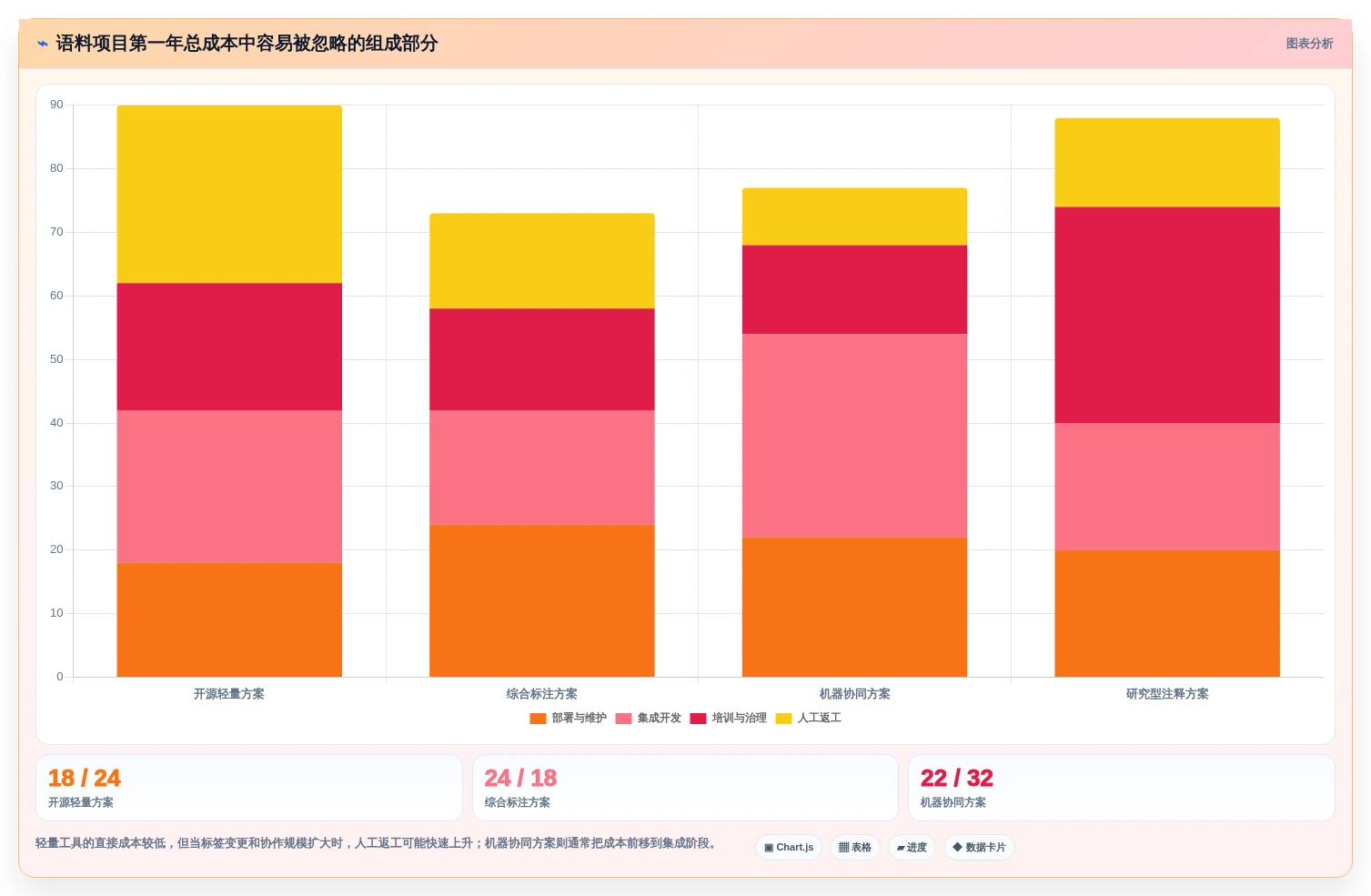
Task: Toggle the 集成开发 legend swatch
Action: (623, 719)
